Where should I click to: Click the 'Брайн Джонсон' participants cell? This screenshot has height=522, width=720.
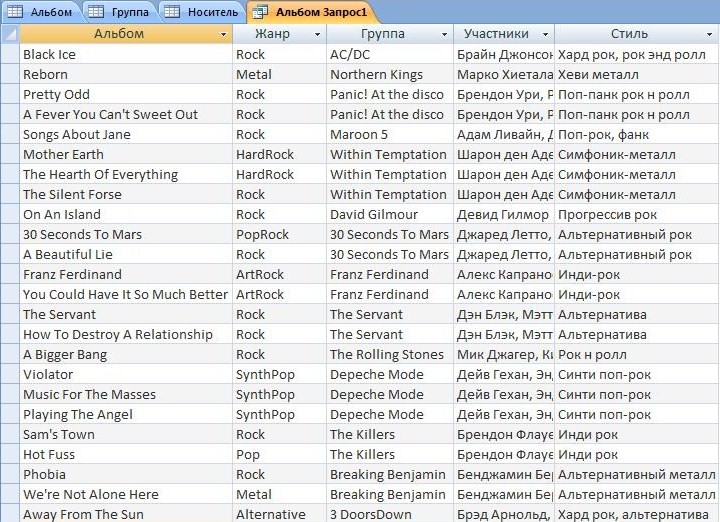click(x=504, y=54)
